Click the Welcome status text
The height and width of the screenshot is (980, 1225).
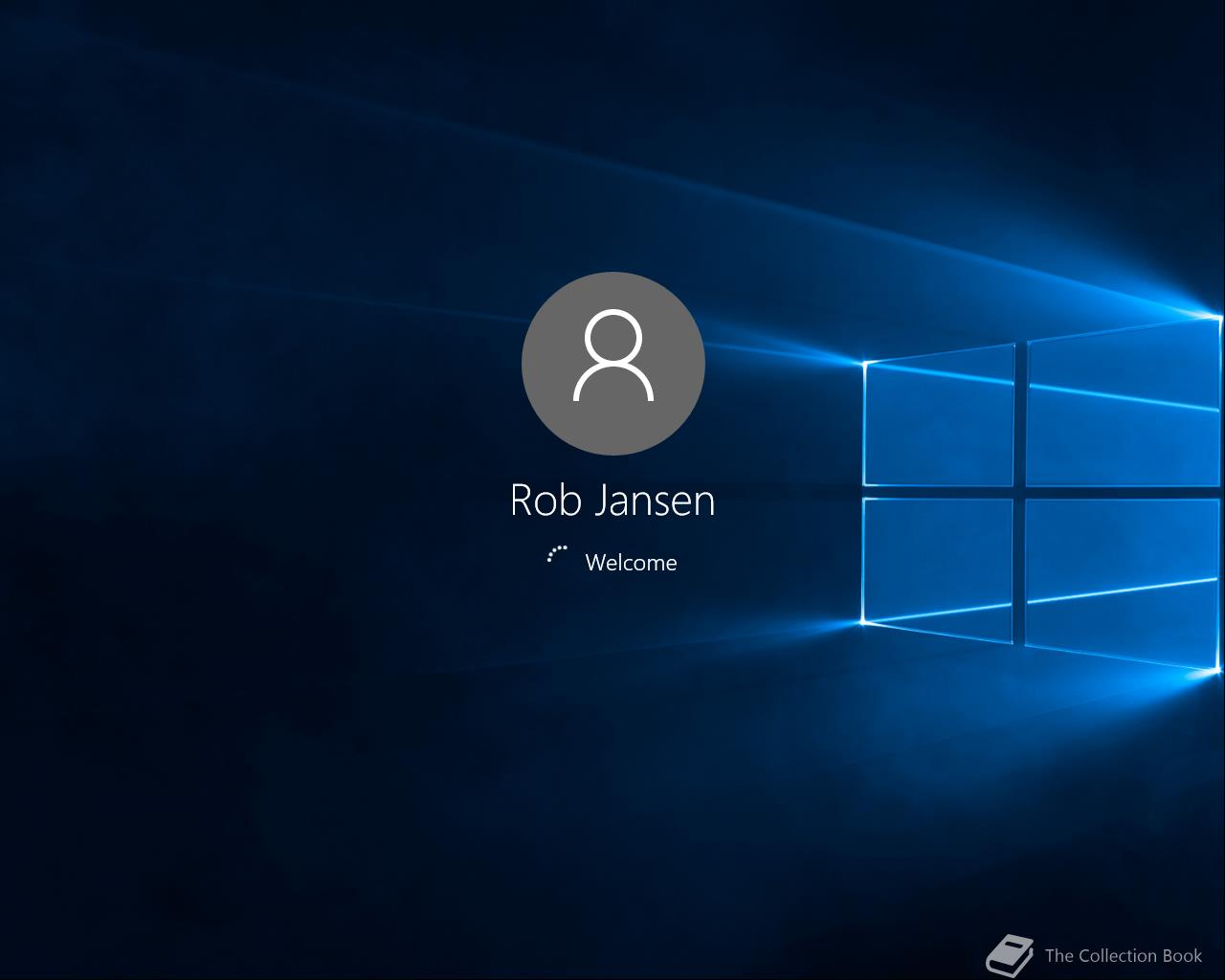point(631,563)
